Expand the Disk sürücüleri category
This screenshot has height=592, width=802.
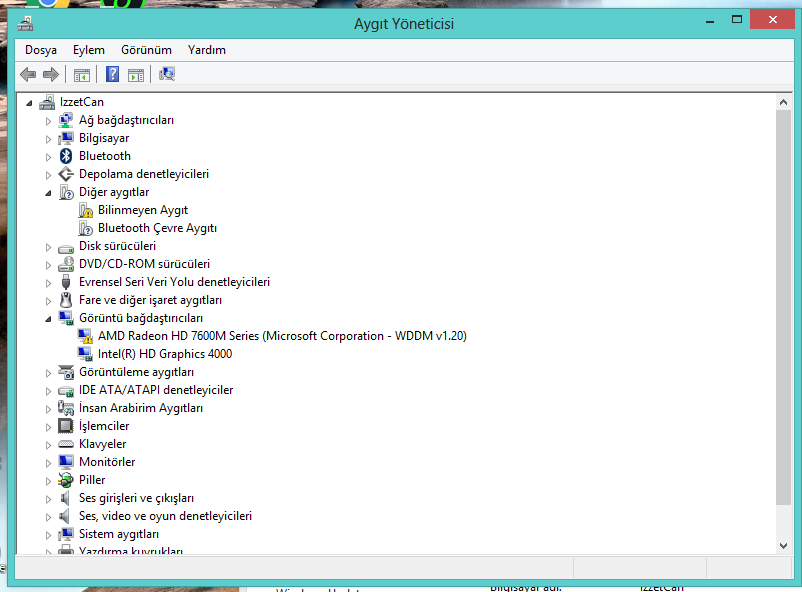[x=48, y=247]
